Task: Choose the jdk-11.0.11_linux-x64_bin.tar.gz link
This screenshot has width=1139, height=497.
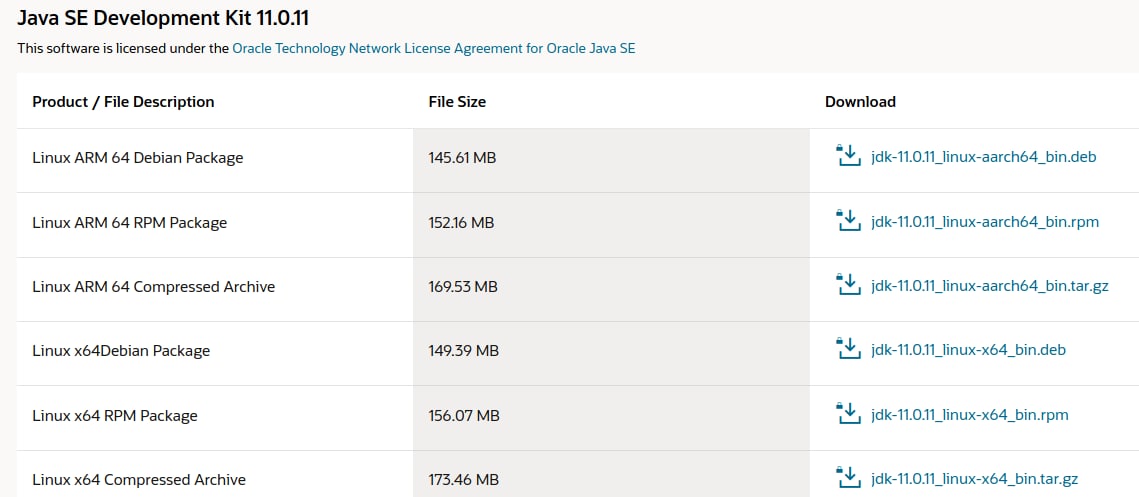Action: 974,479
